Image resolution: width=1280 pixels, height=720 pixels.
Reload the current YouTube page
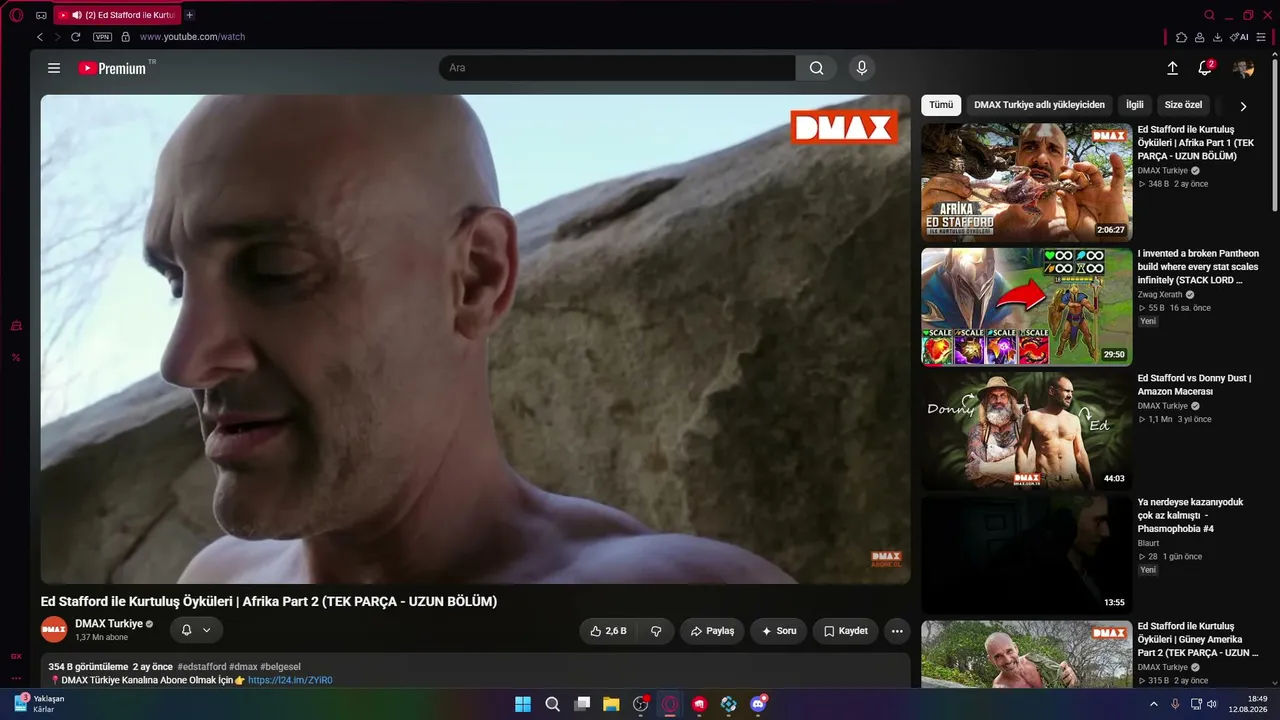[76, 37]
